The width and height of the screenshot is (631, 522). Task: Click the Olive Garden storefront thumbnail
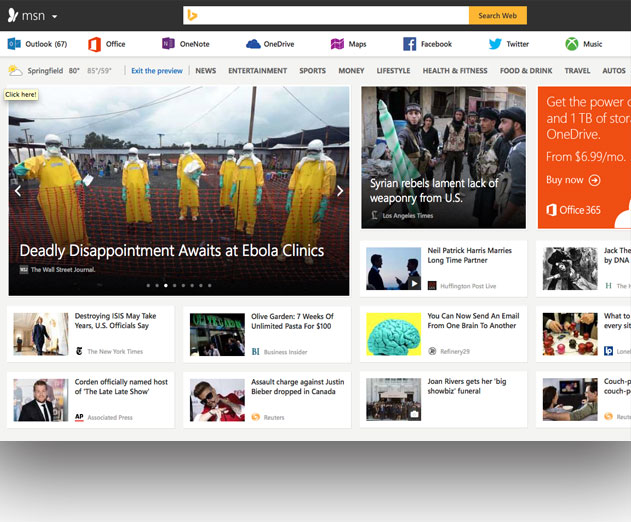coord(217,334)
